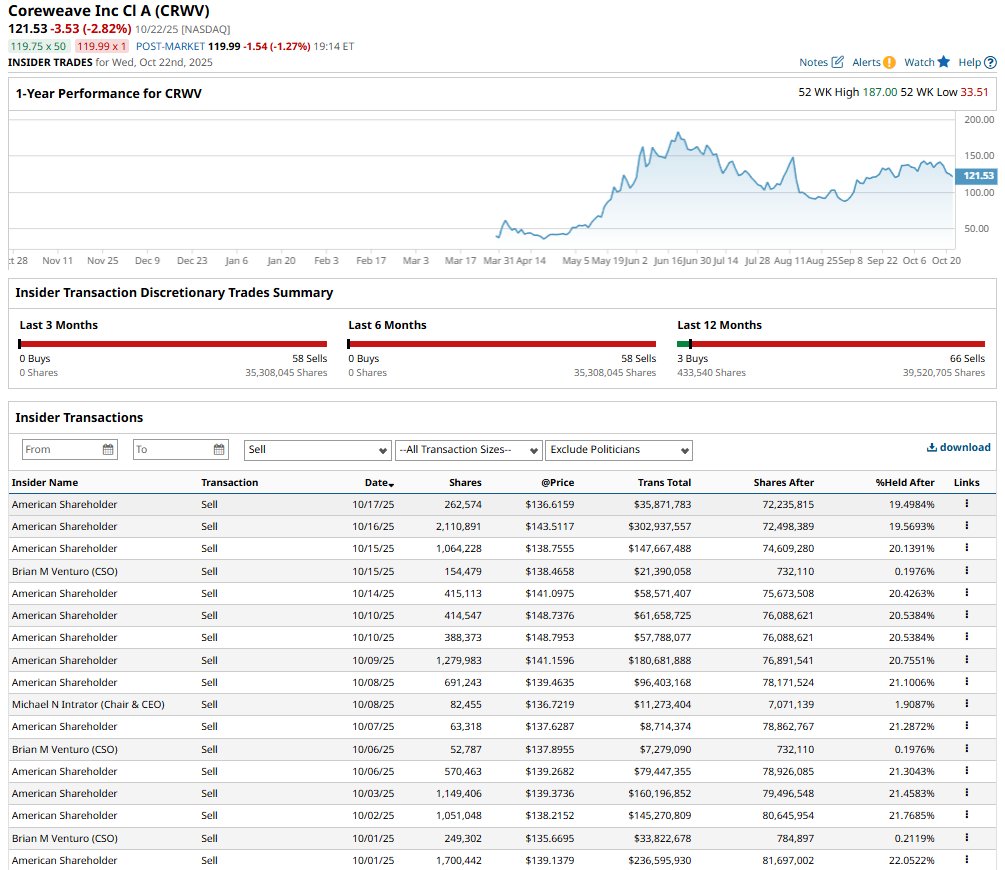Screen dimensions: 1005x870
Task: Click the Watch star icon
Action: click(943, 62)
